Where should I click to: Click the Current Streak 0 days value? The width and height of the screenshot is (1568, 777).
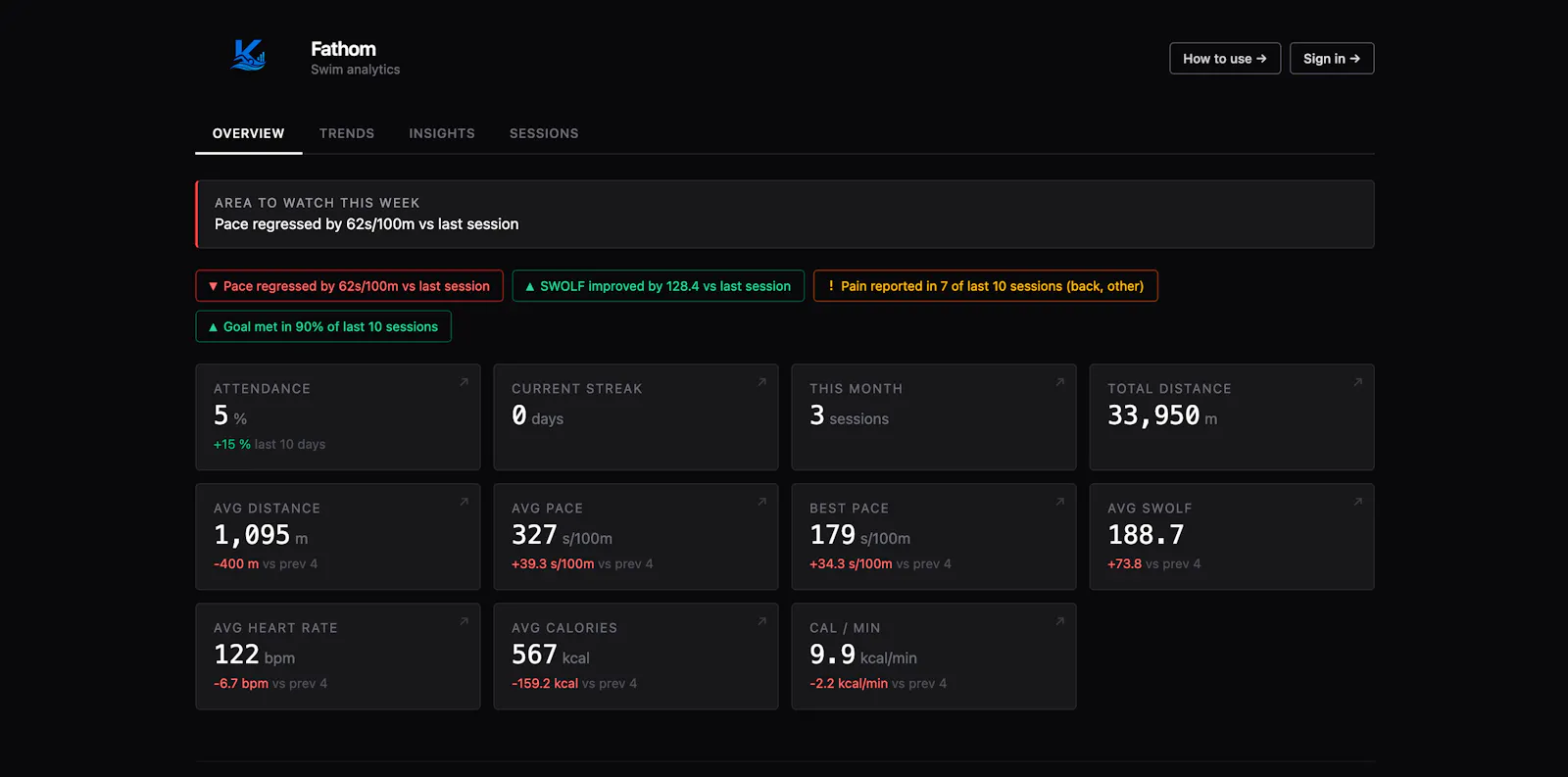(x=537, y=416)
